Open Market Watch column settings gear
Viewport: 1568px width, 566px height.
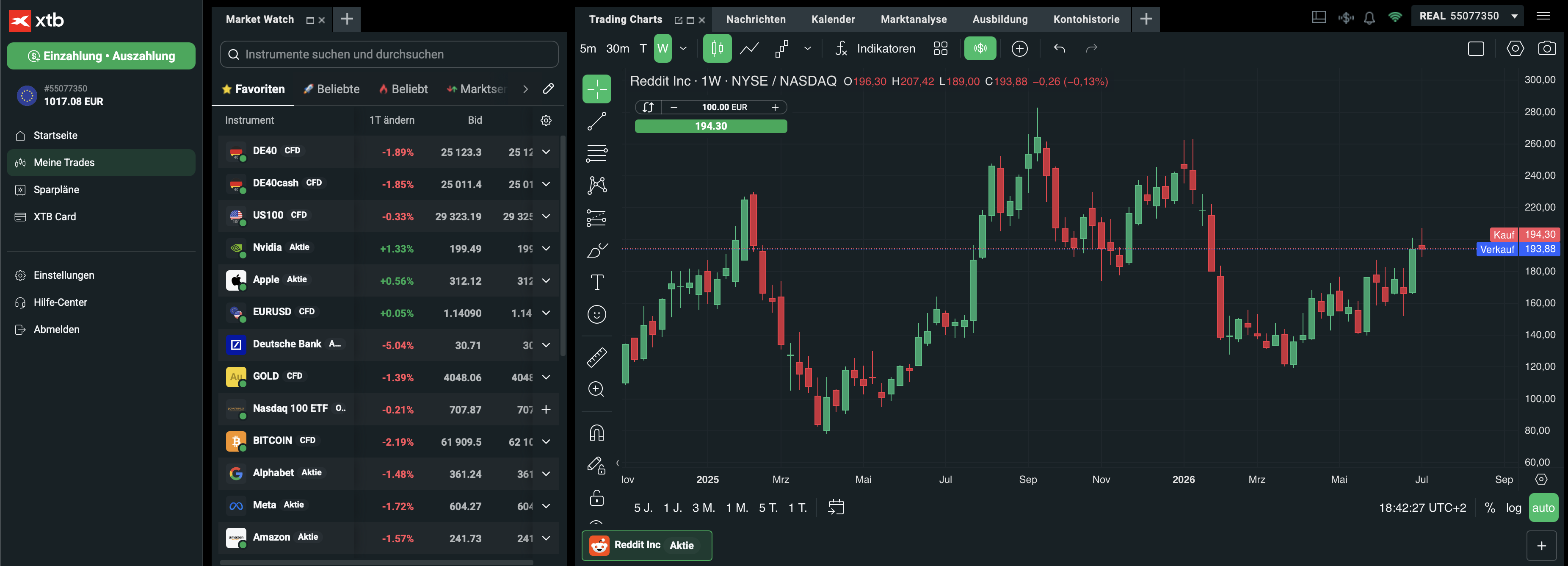click(546, 121)
